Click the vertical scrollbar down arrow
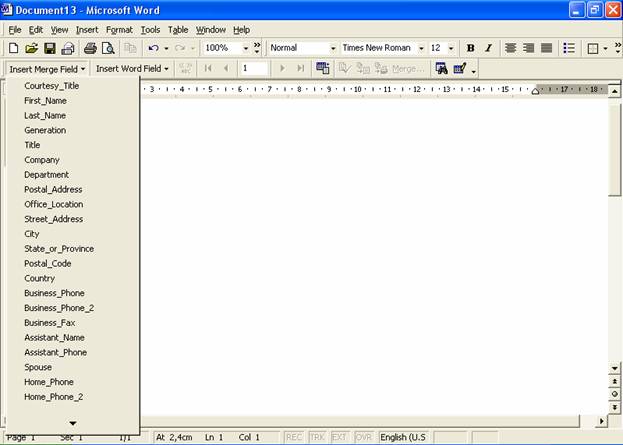 point(615,368)
